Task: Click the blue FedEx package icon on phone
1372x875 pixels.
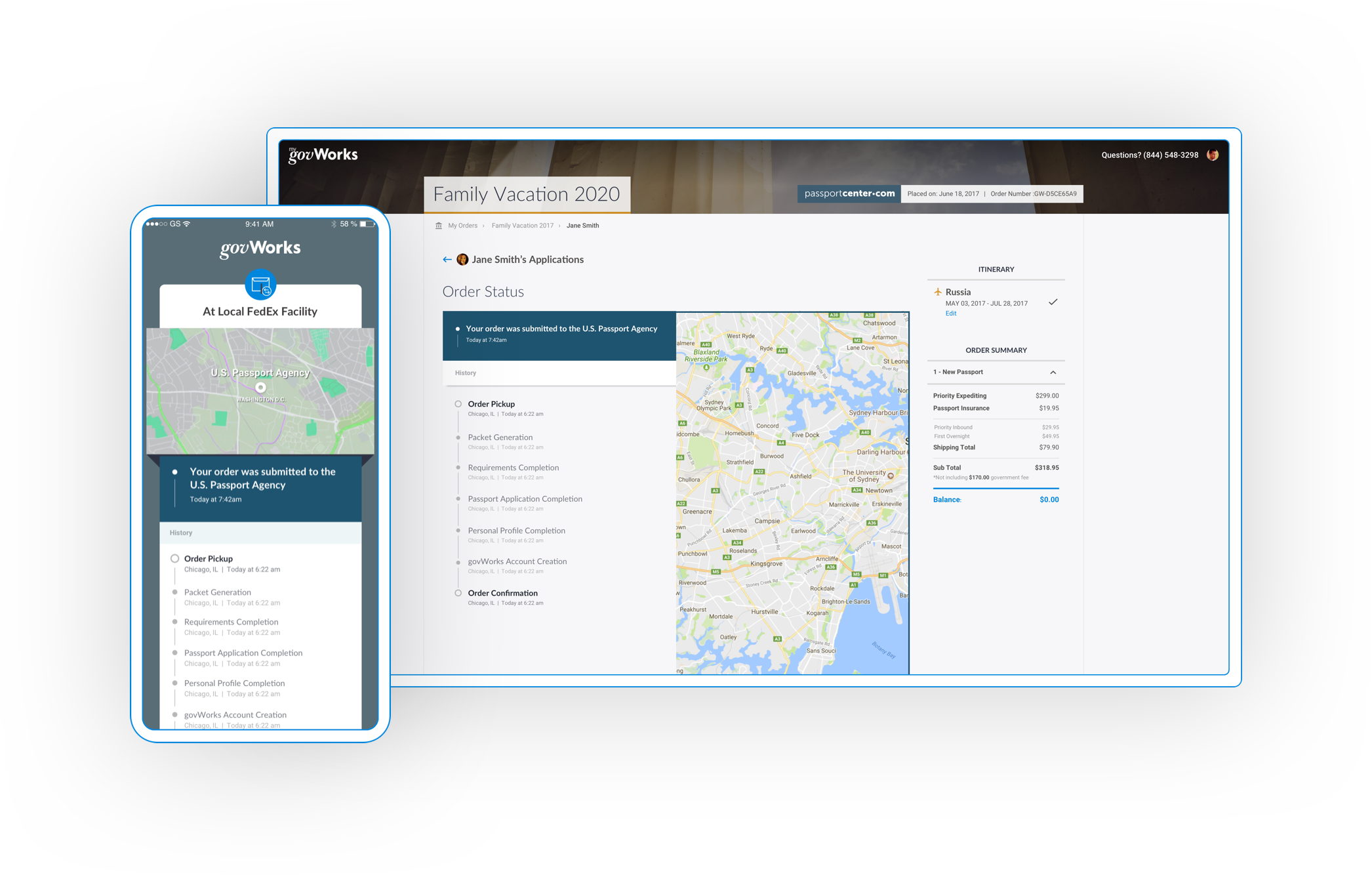Action: pyautogui.click(x=260, y=285)
